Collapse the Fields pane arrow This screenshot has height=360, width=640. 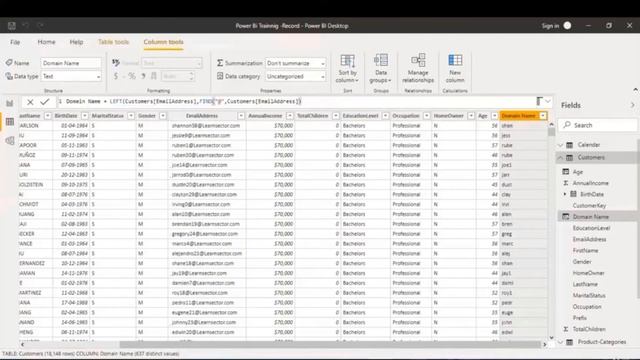pyautogui.click(x=632, y=105)
